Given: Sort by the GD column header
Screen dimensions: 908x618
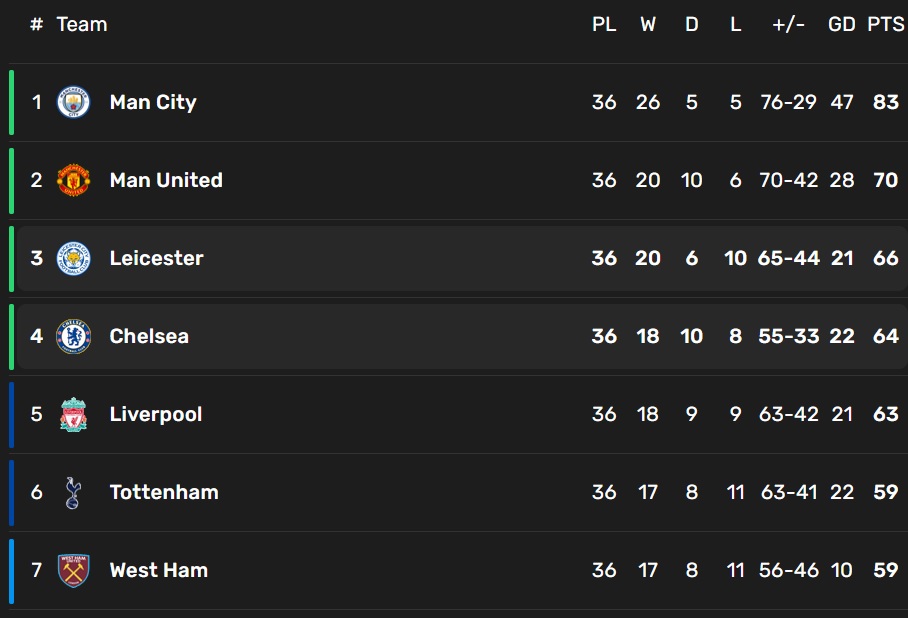Looking at the screenshot, I should click(x=842, y=24).
